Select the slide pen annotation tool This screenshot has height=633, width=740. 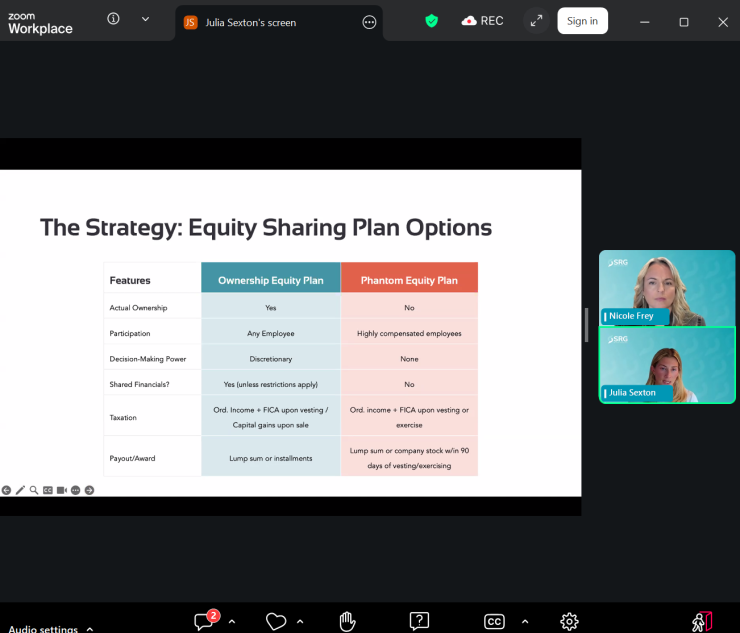point(20,490)
